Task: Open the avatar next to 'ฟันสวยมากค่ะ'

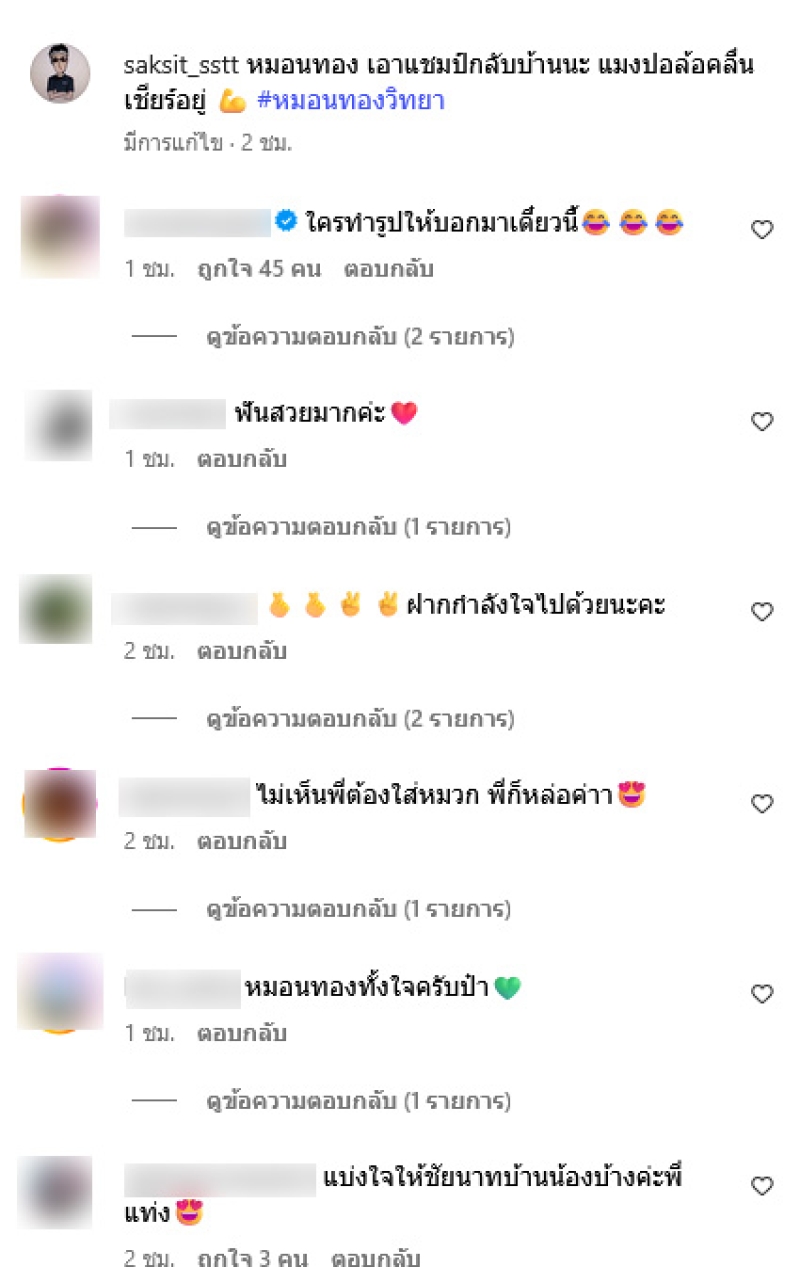Action: (58, 426)
